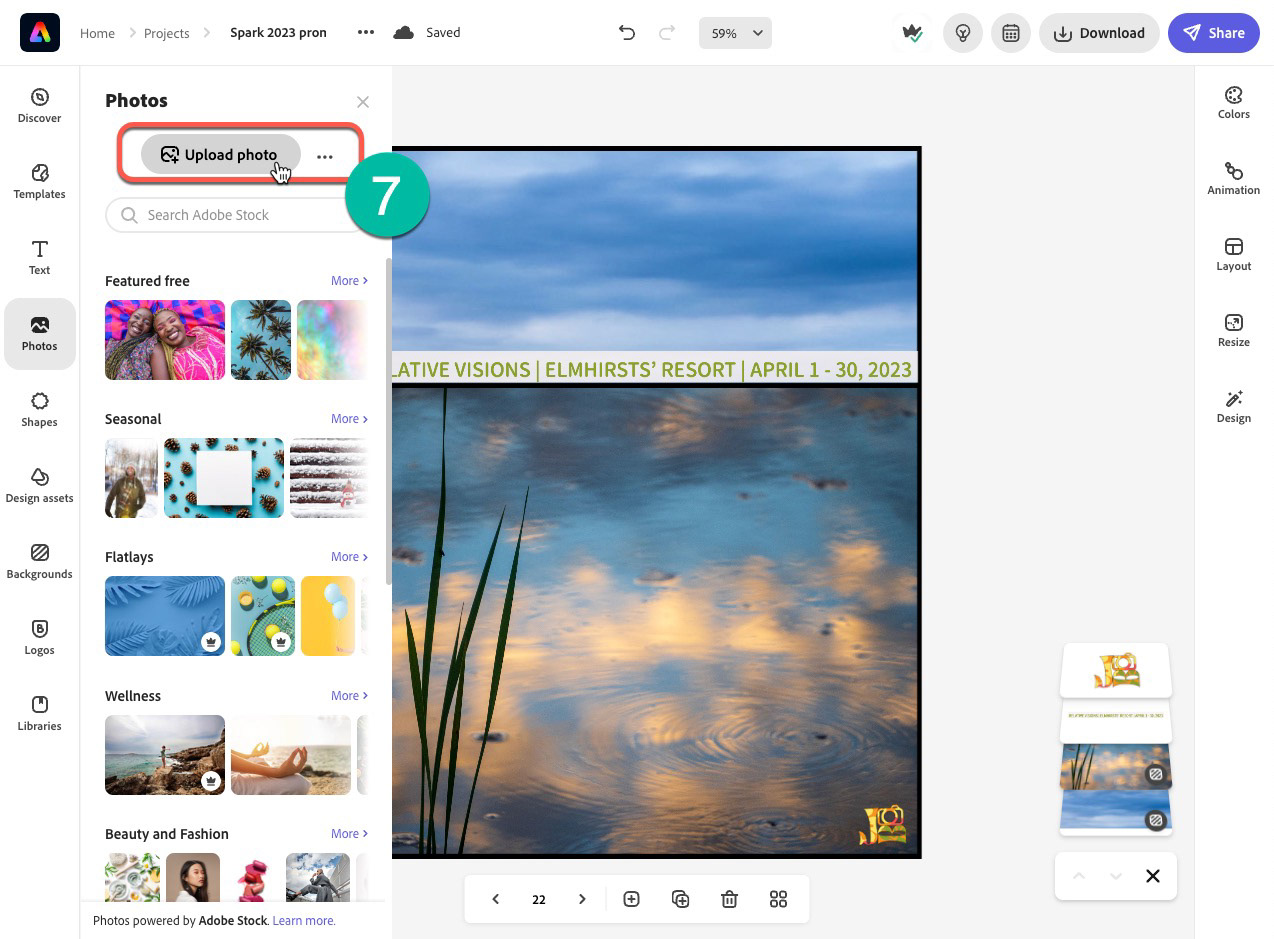Select the reeds water photo layer
Image resolution: width=1274 pixels, height=939 pixels.
1116,766
